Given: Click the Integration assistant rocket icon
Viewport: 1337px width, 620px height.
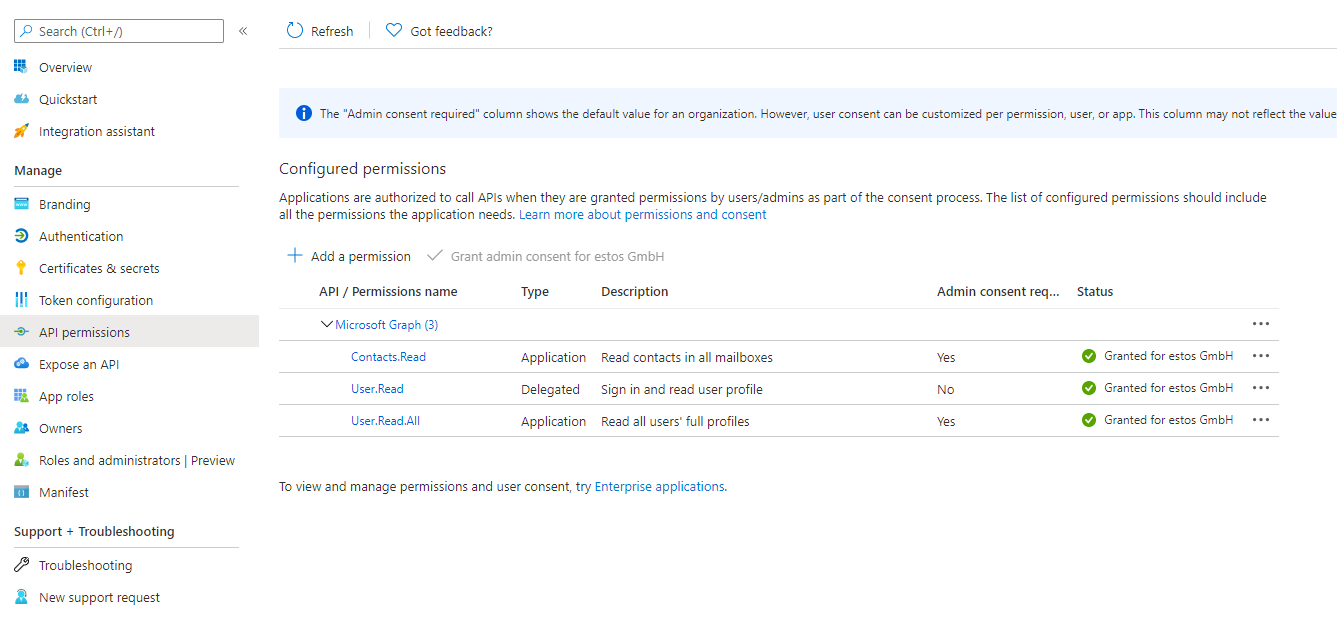Looking at the screenshot, I should click(x=21, y=131).
